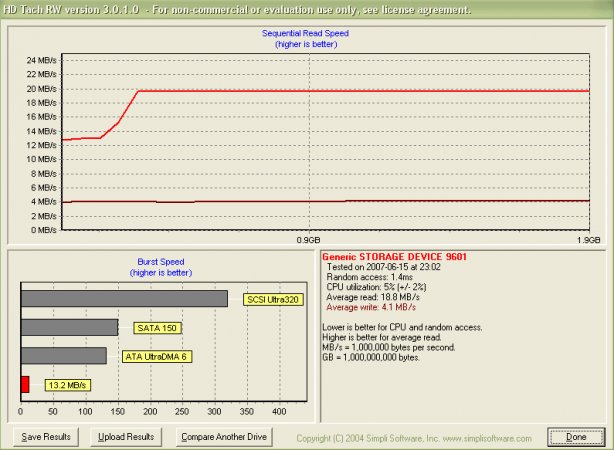Click the 13.2 MB/s burst result label

67,385
